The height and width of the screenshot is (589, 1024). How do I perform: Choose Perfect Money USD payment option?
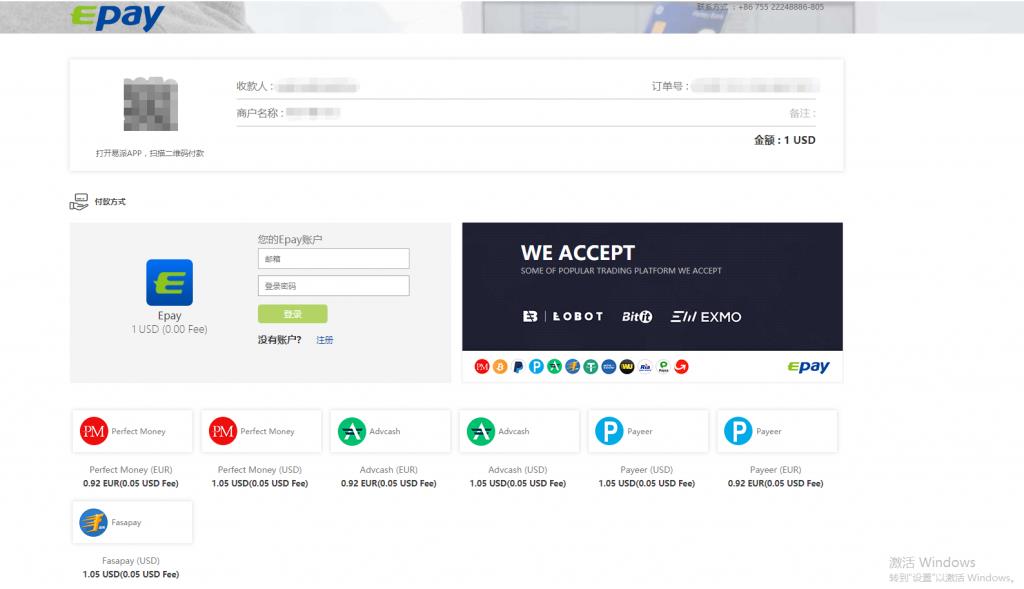click(261, 431)
